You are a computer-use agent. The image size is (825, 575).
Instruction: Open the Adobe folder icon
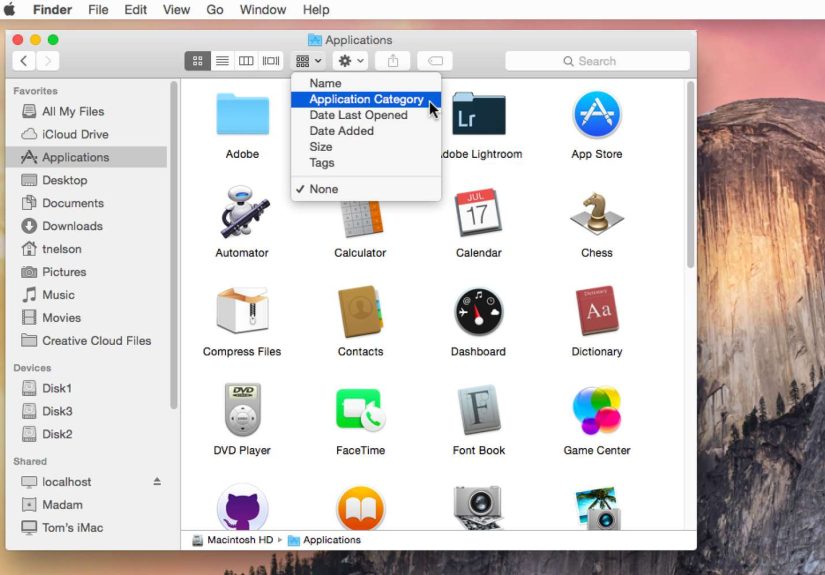click(x=243, y=114)
